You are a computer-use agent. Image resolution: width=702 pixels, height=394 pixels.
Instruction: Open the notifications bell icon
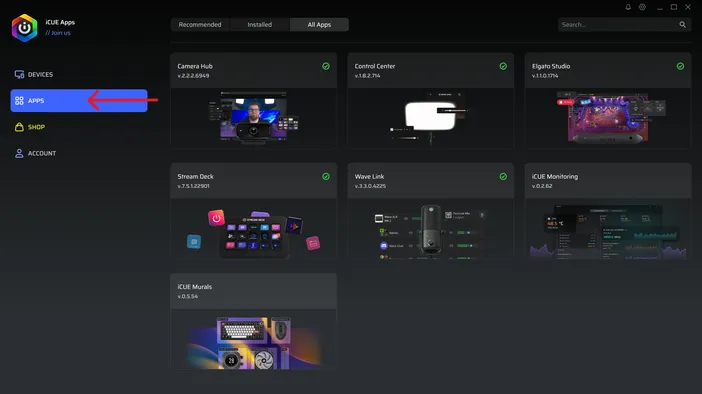(x=628, y=7)
